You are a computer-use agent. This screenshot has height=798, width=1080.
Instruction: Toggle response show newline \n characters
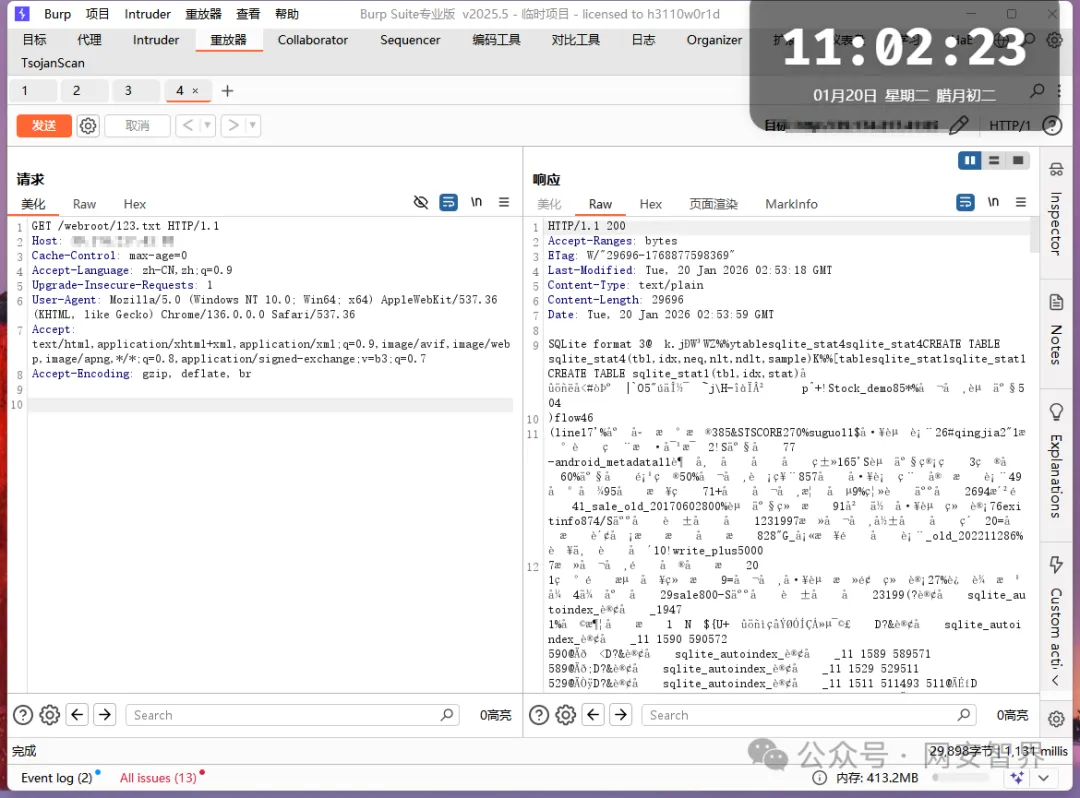coord(993,202)
